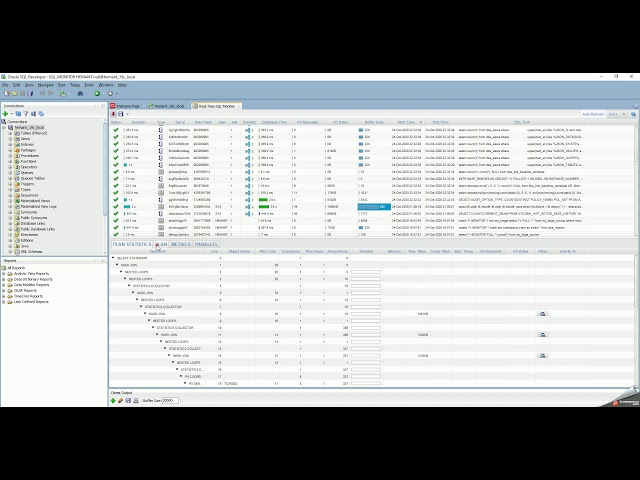Click the Undo toolbar icon

(42, 93)
